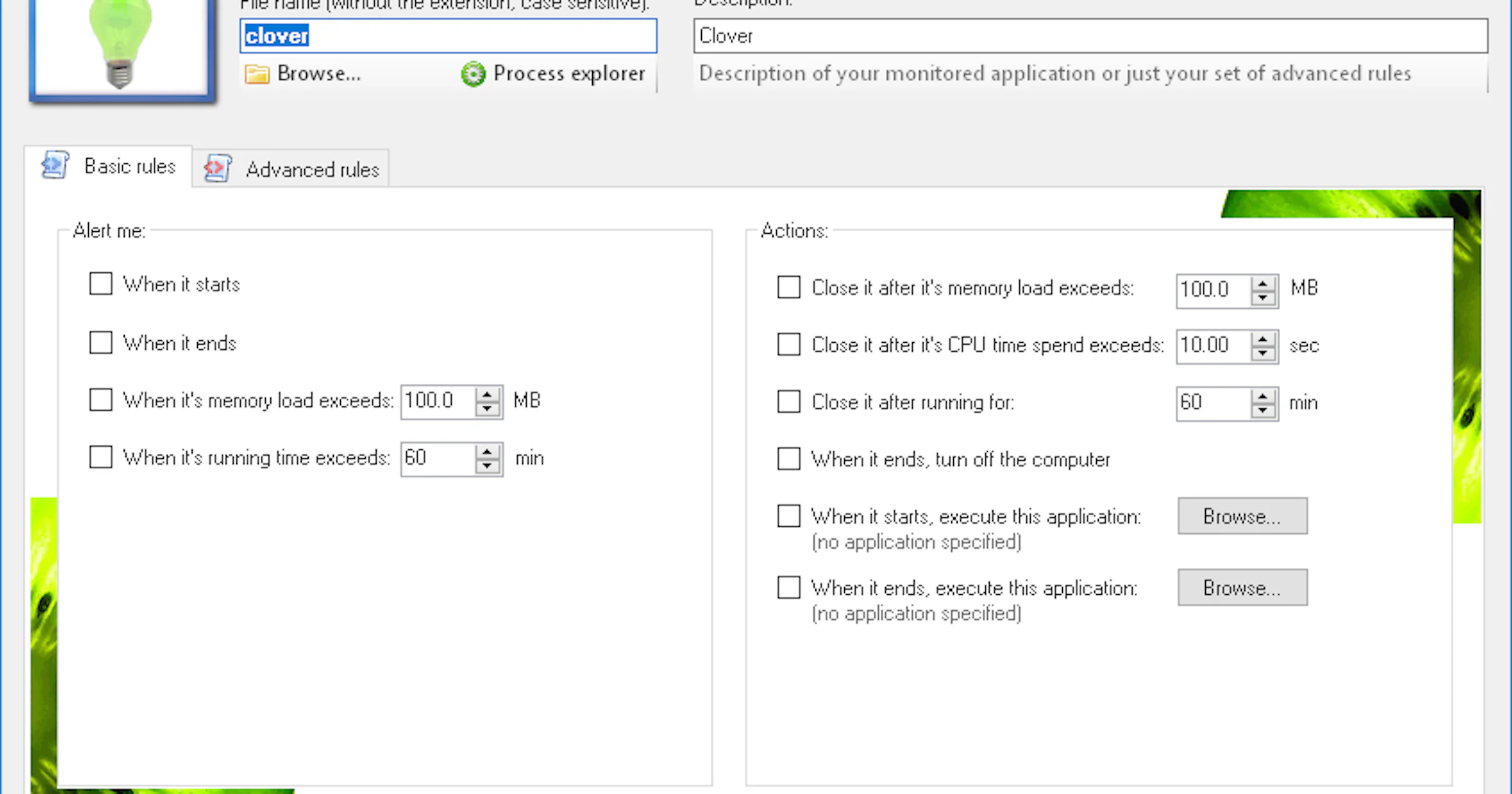Check When it ends, execute this application
The height and width of the screenshot is (794, 1512).
click(789, 587)
